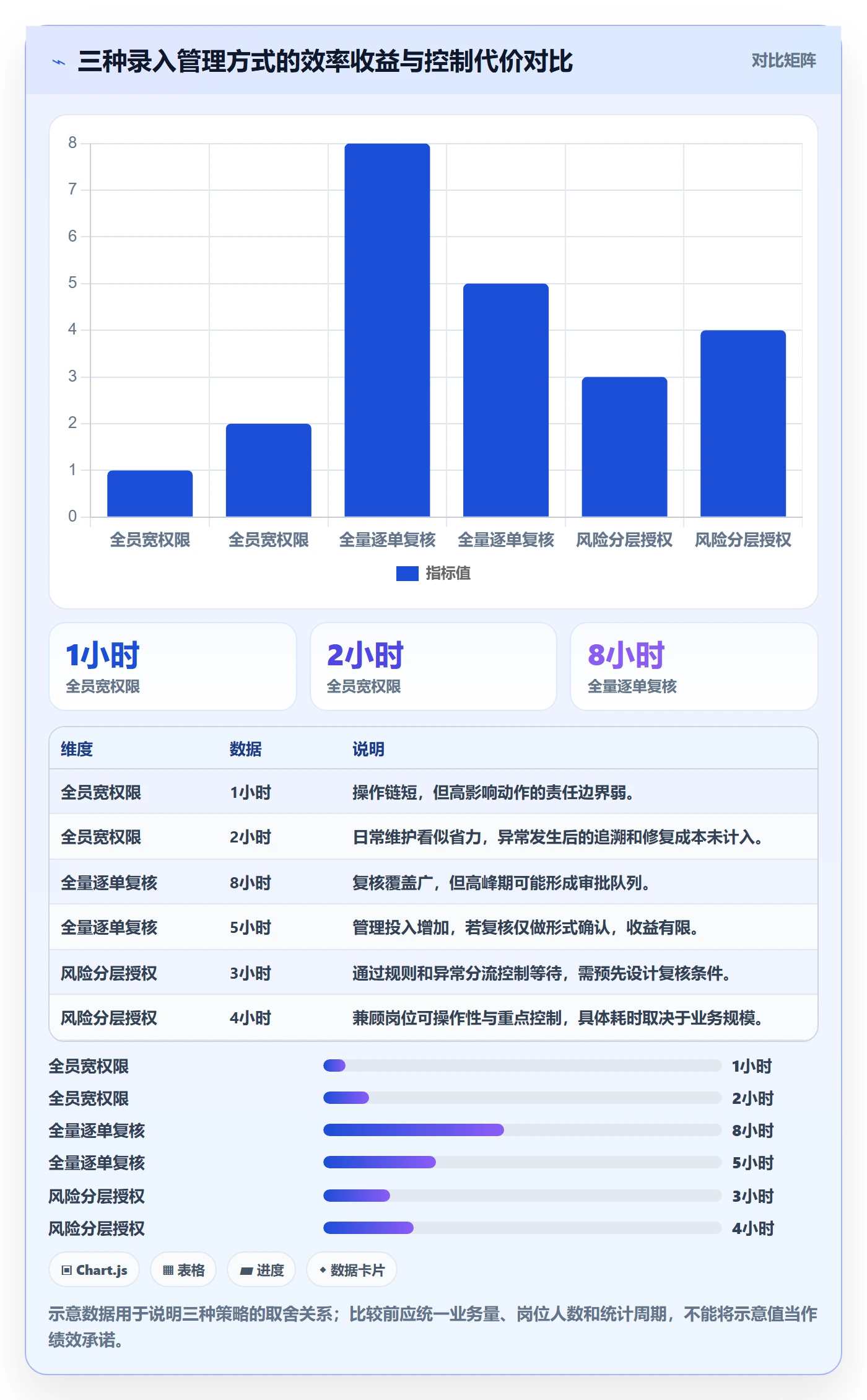Image resolution: width=867 pixels, height=1400 pixels.
Task: Click the lightning icon beside the title
Action: click(59, 62)
